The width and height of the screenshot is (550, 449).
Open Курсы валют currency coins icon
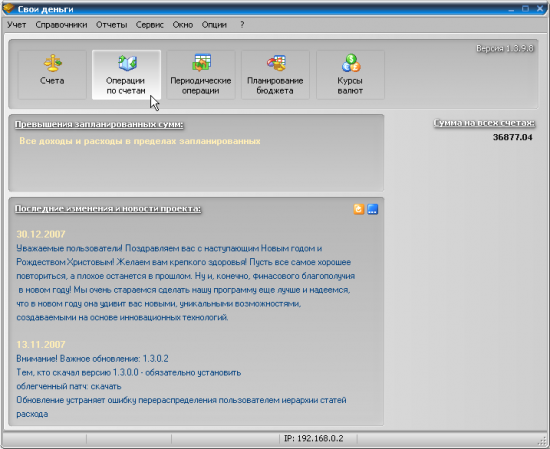coord(351,63)
